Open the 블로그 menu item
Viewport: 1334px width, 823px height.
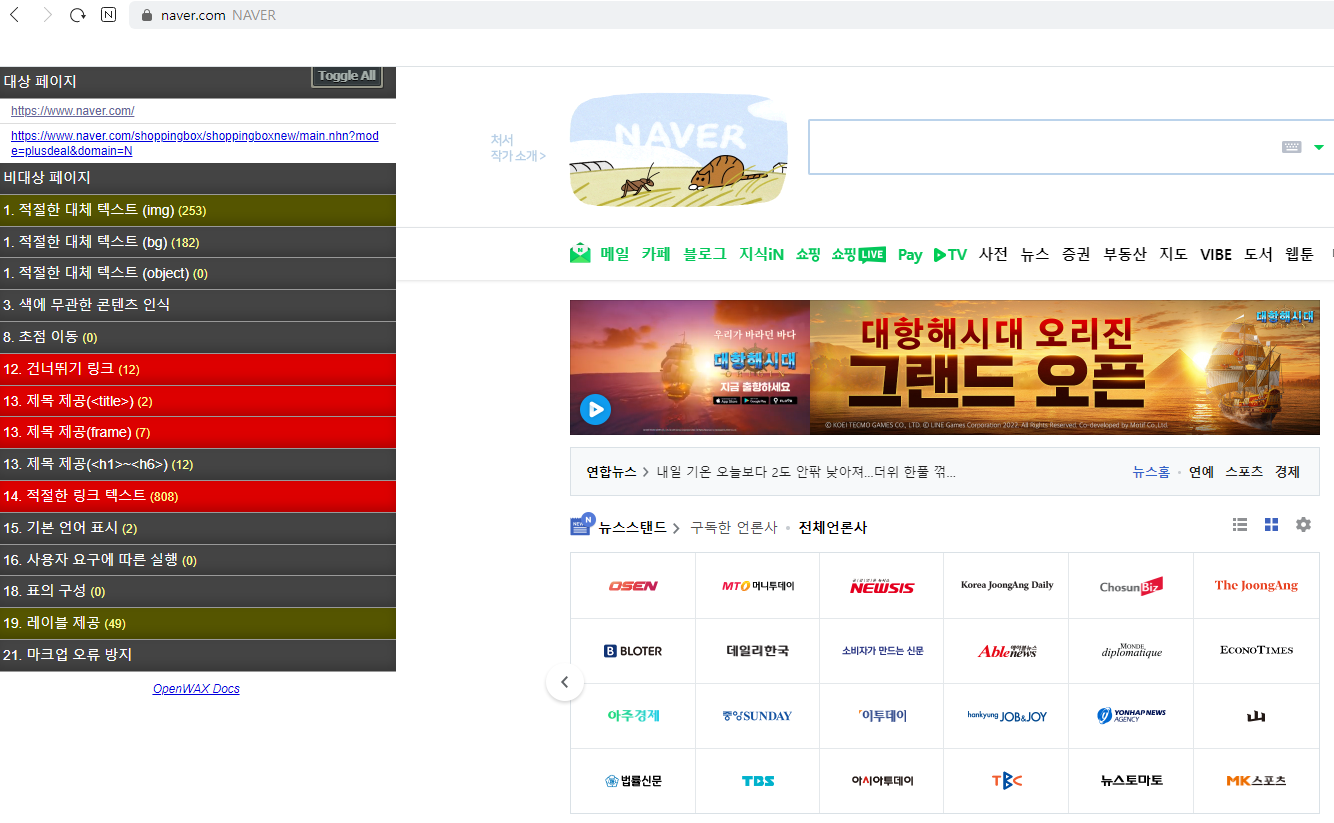point(705,254)
